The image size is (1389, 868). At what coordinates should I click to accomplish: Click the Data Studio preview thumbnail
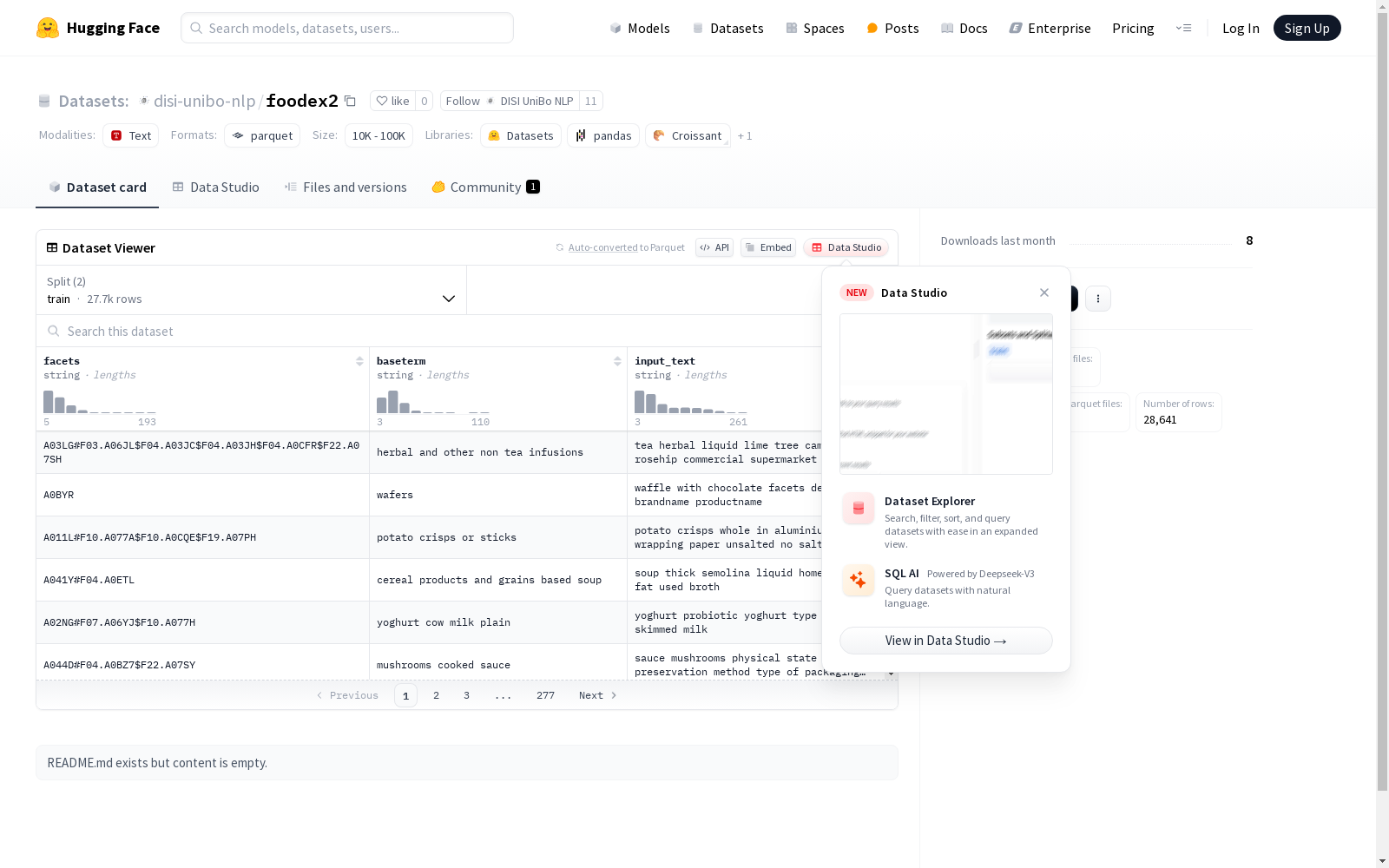(x=946, y=394)
